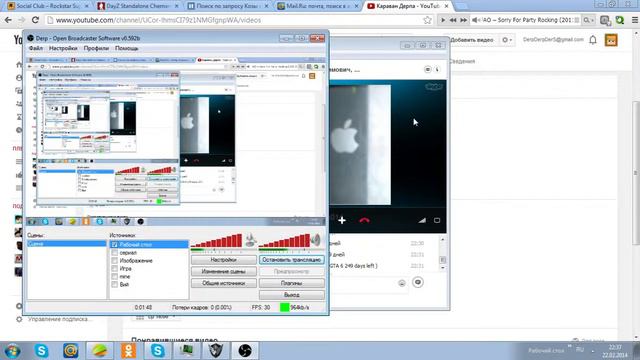Click the Настройки button in OBS
The image size is (640, 360).
(224, 260)
